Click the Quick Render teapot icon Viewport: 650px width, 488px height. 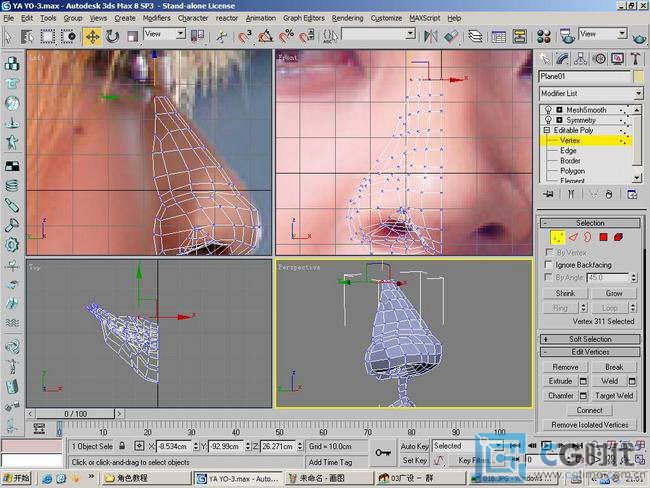[640, 38]
